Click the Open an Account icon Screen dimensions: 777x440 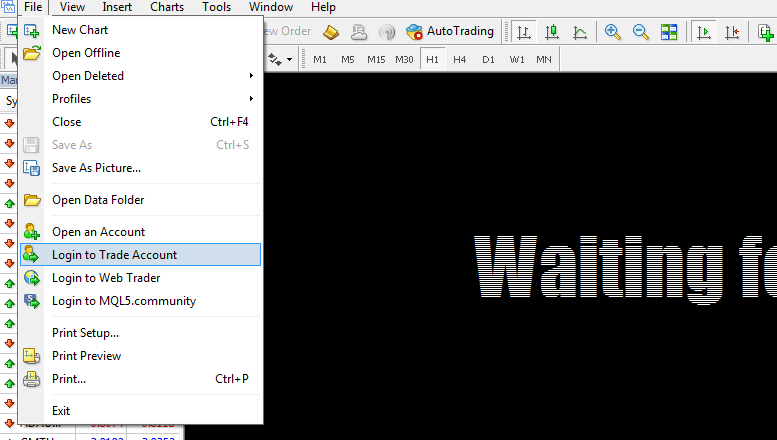[x=32, y=232]
